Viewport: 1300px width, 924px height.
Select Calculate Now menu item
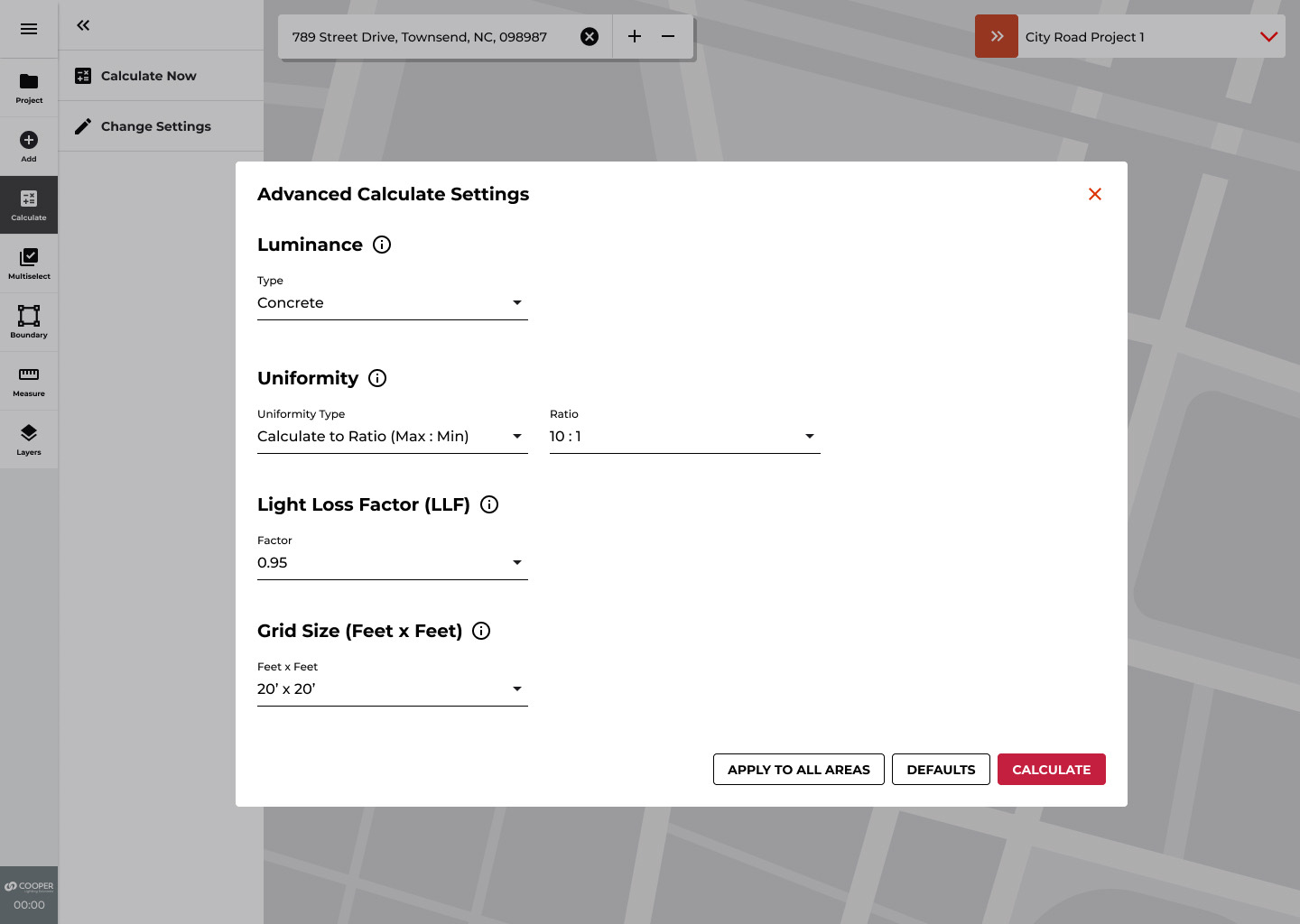pyautogui.click(x=161, y=76)
